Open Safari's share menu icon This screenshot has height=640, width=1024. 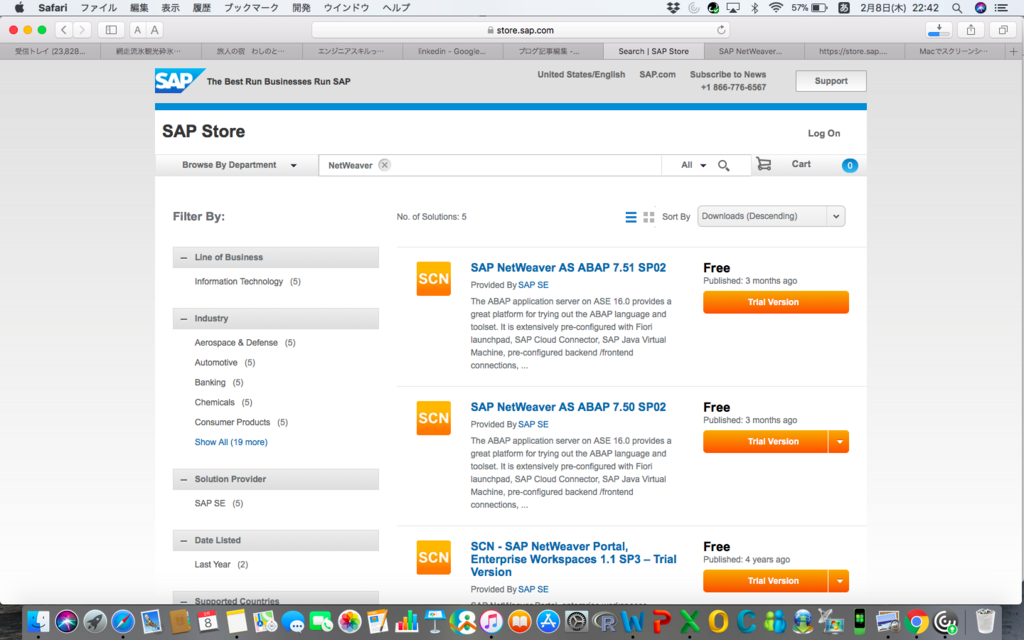tap(971, 30)
